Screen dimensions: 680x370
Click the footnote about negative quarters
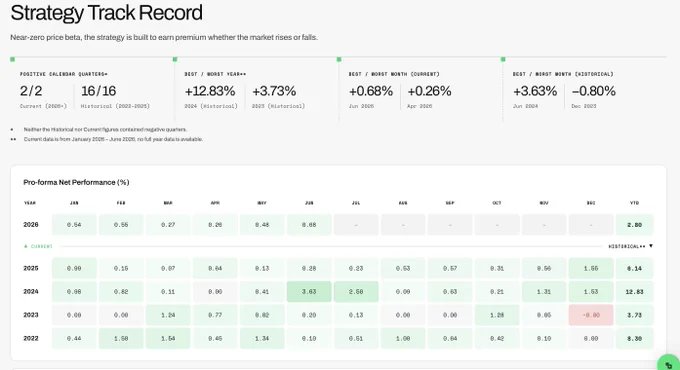tap(105, 129)
